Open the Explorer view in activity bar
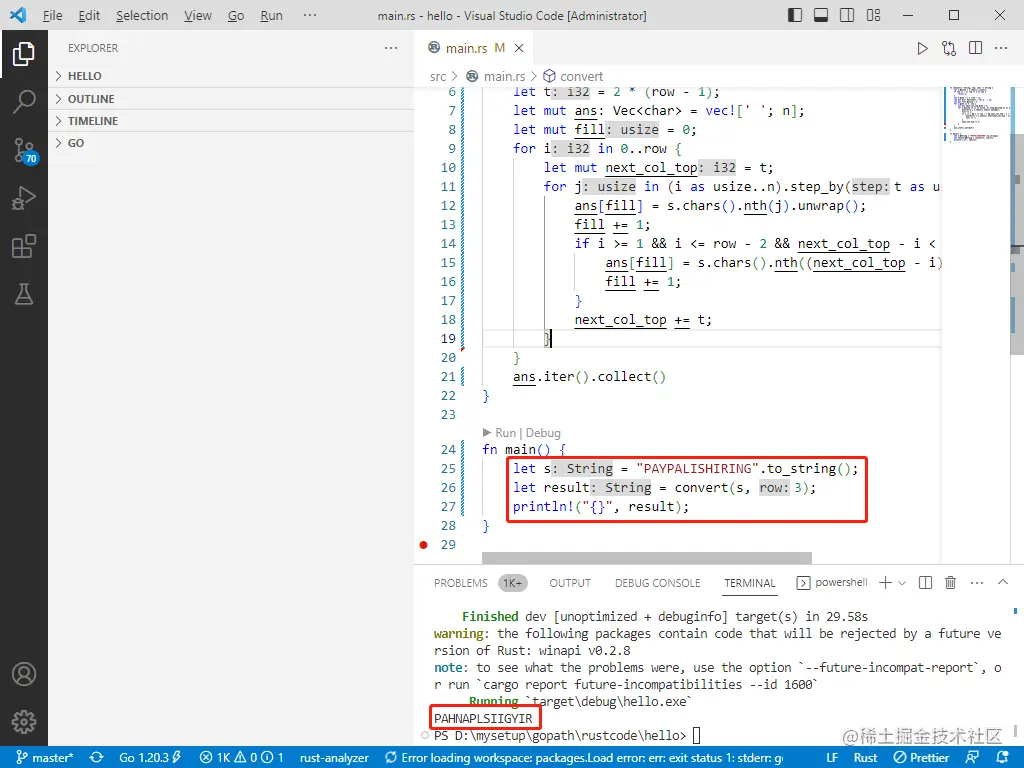1024x768 pixels. pos(24,54)
